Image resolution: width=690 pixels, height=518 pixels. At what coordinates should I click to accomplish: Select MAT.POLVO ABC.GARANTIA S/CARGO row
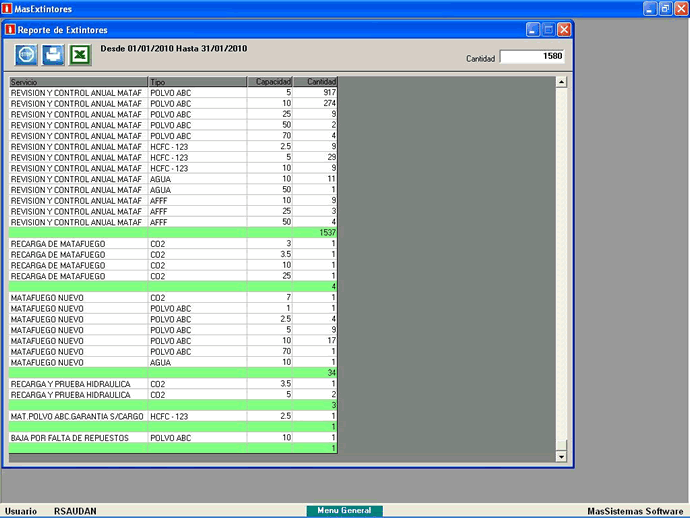(173, 416)
